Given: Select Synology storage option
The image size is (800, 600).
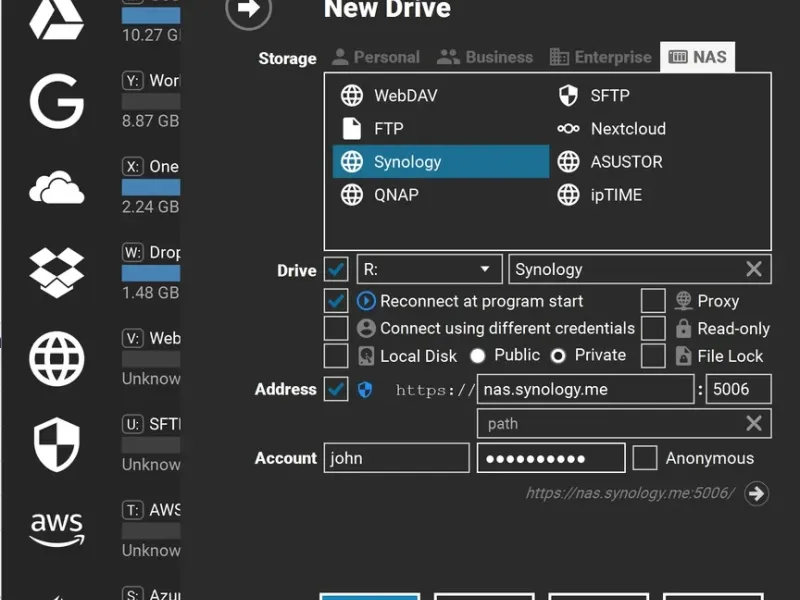Looking at the screenshot, I should [441, 162].
